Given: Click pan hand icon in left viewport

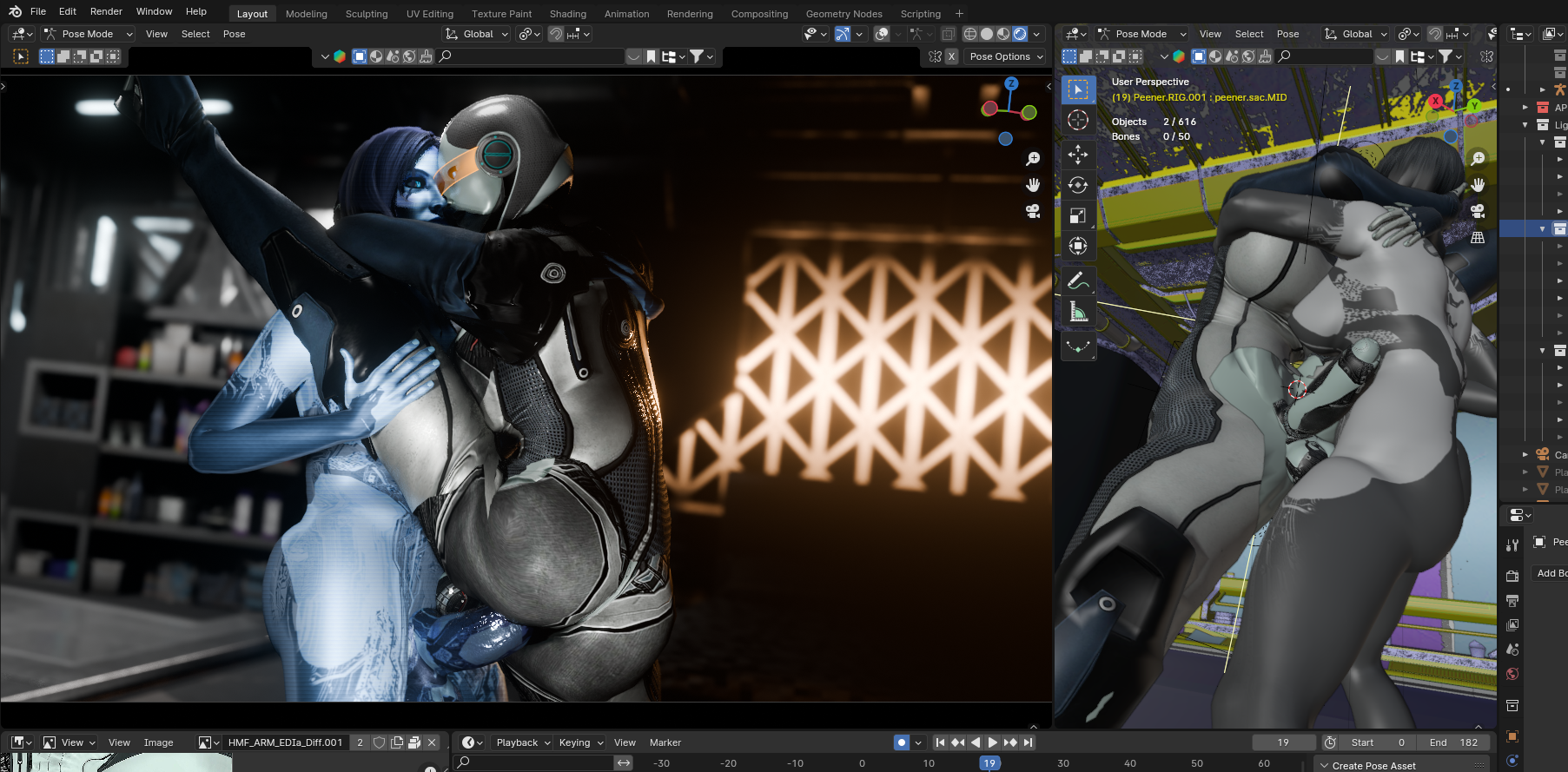Looking at the screenshot, I should [x=1033, y=185].
